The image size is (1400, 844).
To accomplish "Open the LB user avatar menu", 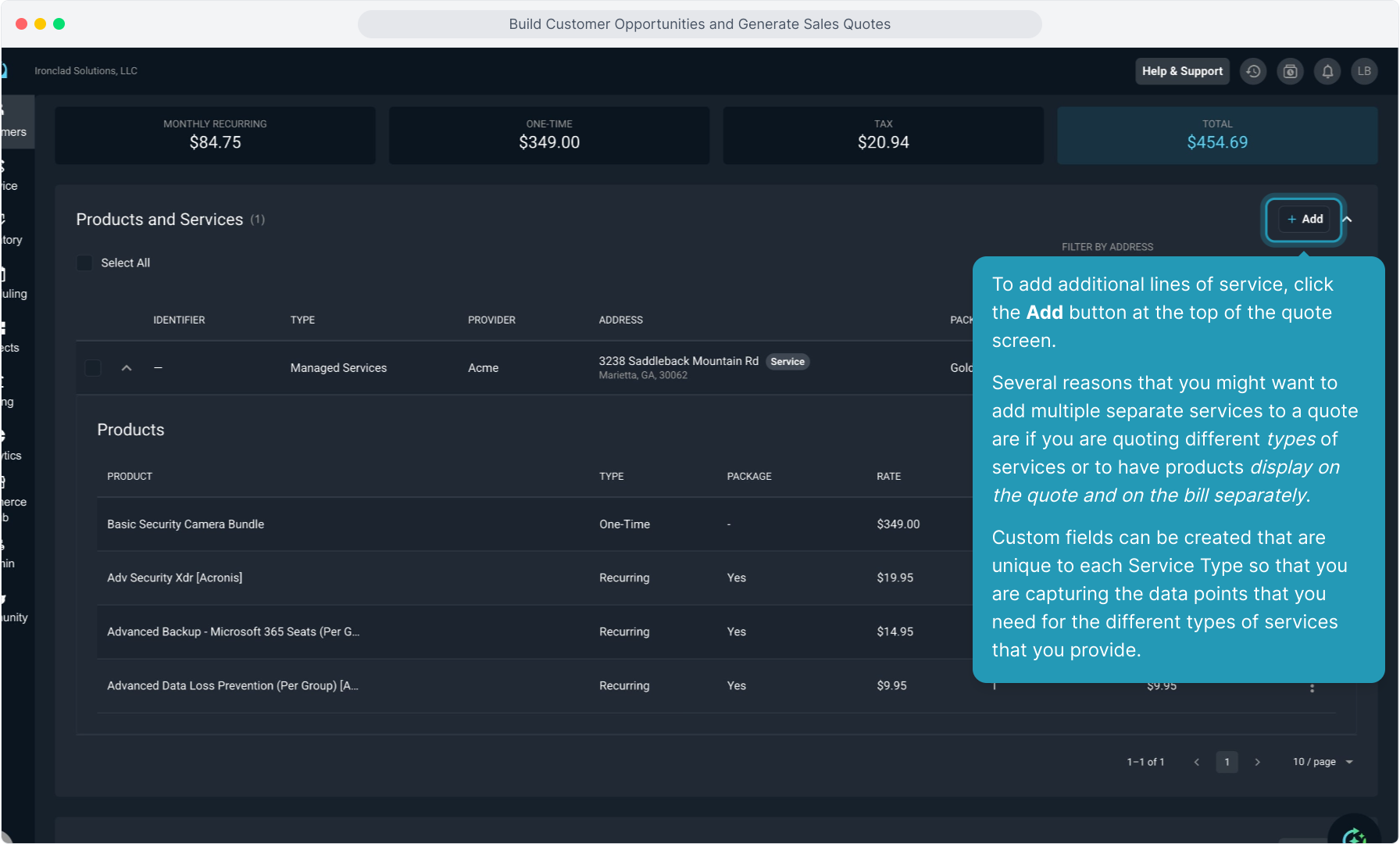I will pos(1364,71).
